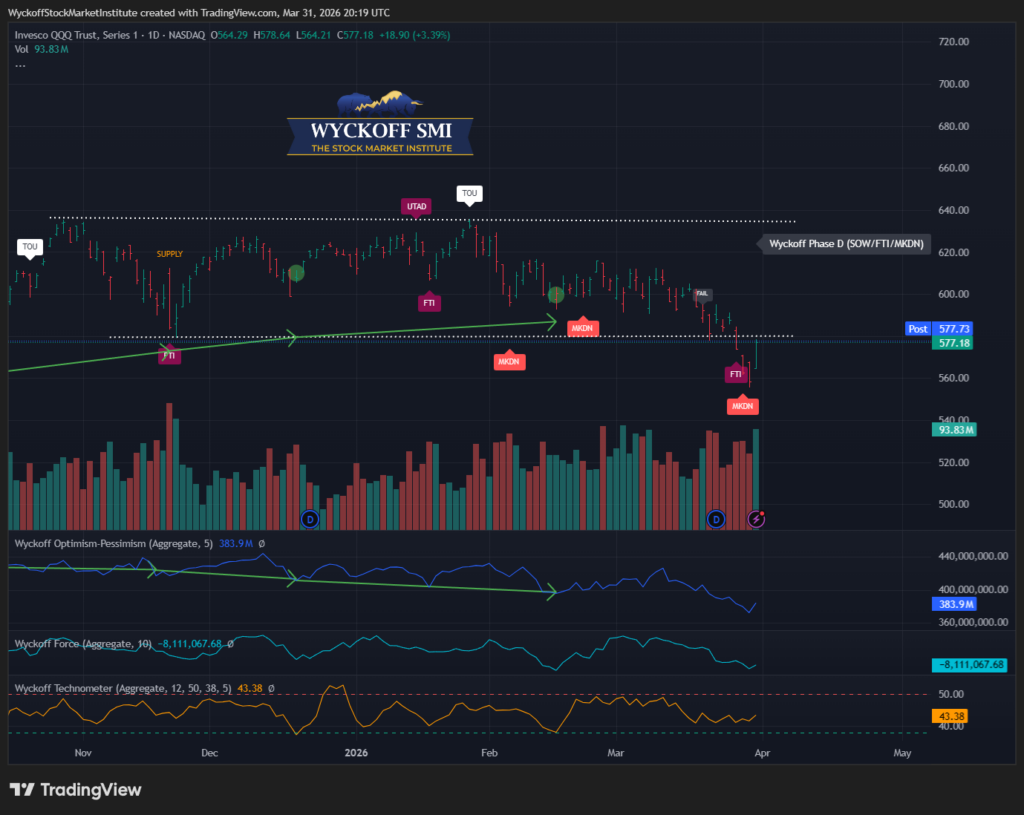Select the TOU label above the late-January peak

pyautogui.click(x=468, y=192)
